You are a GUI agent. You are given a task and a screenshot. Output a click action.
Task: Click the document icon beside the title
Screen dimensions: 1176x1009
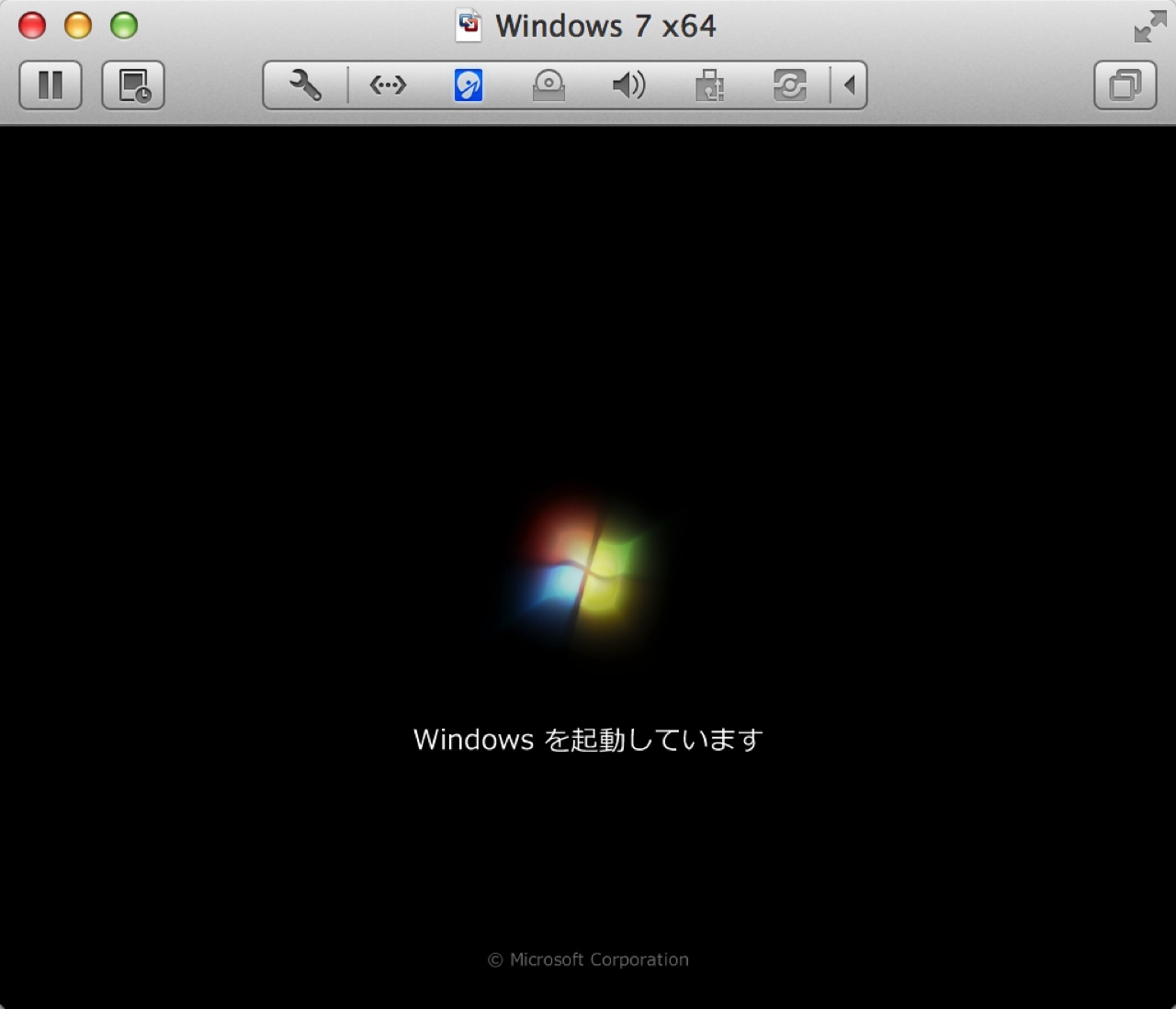[469, 26]
